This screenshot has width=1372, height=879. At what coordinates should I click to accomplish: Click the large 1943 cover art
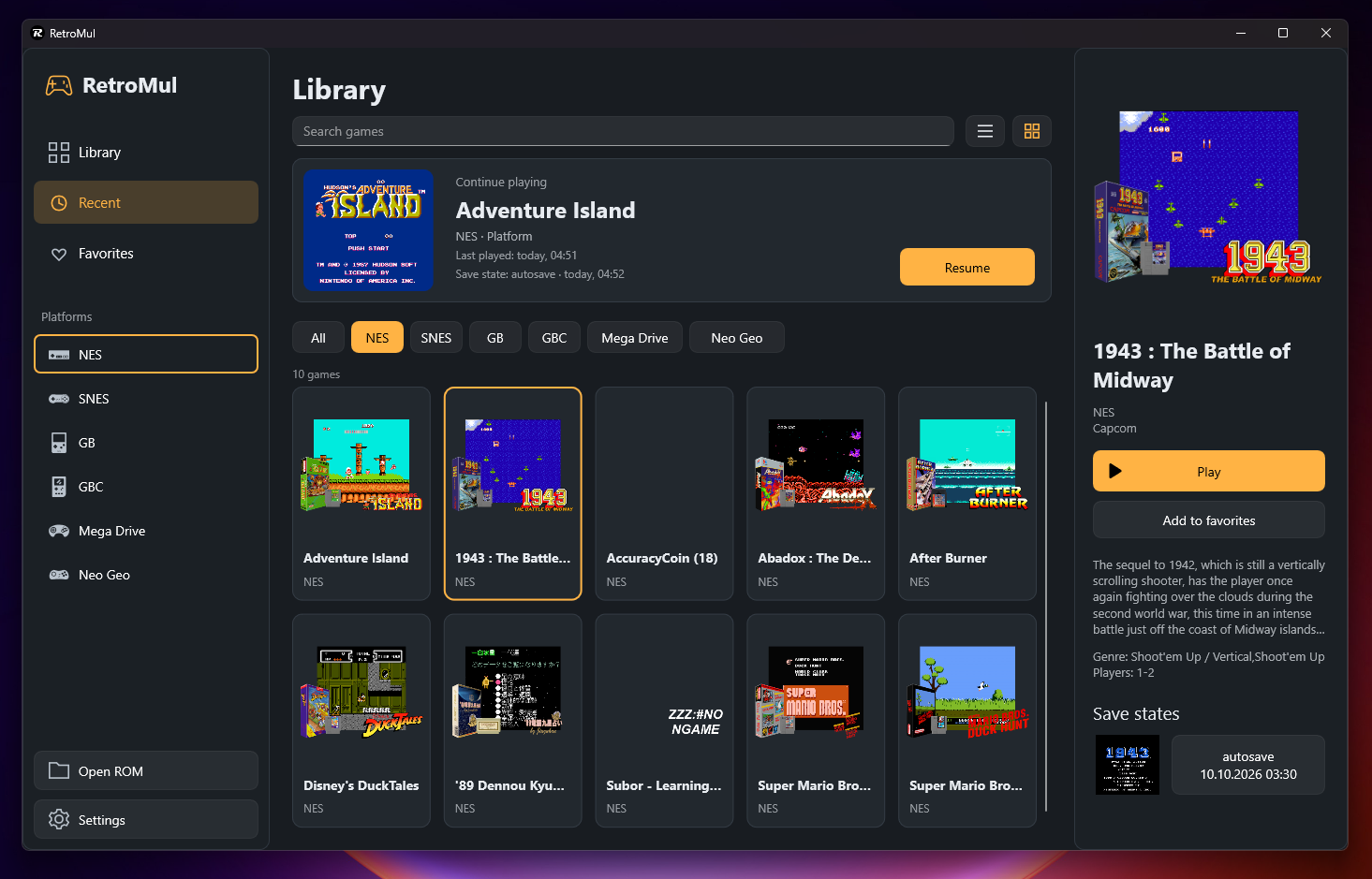[1209, 198]
